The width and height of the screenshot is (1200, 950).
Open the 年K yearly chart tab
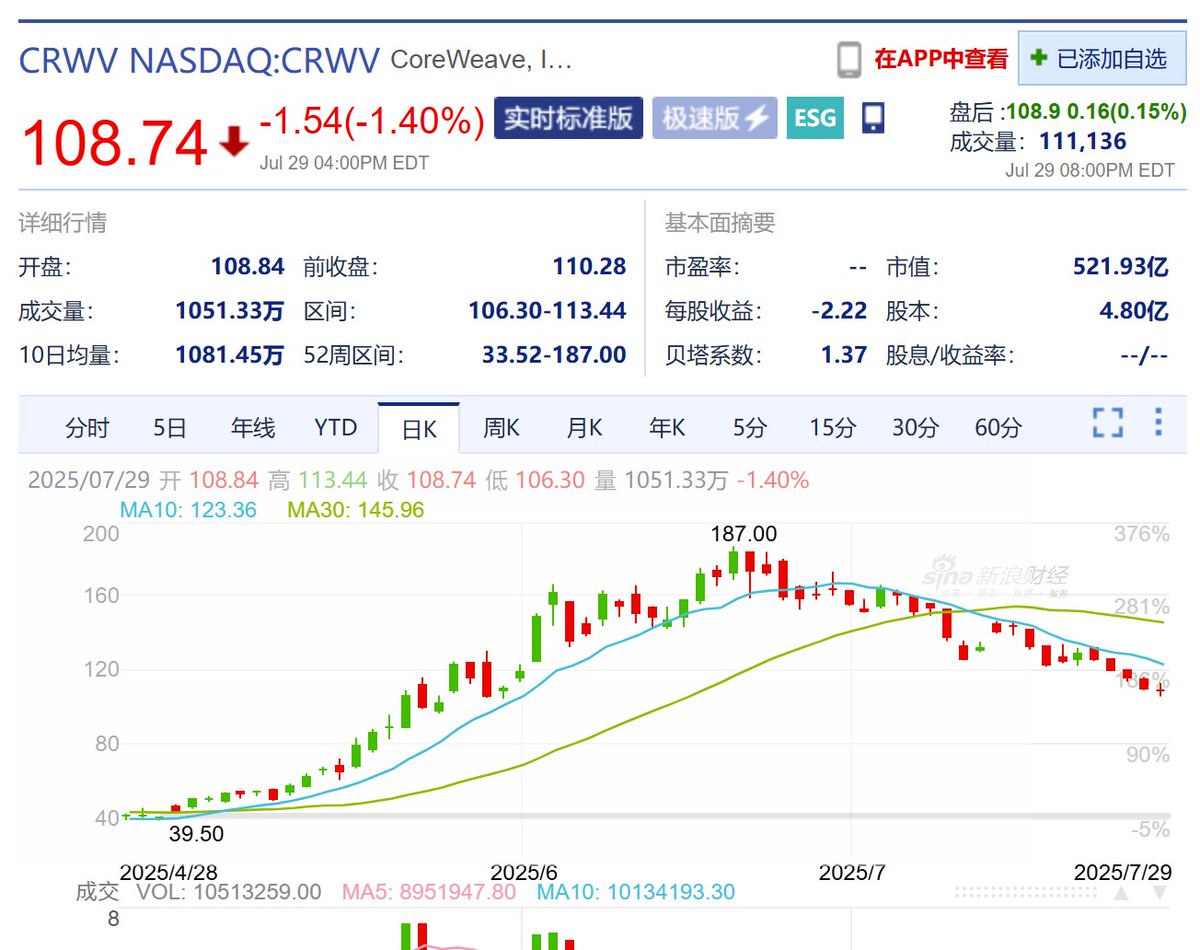[x=667, y=428]
